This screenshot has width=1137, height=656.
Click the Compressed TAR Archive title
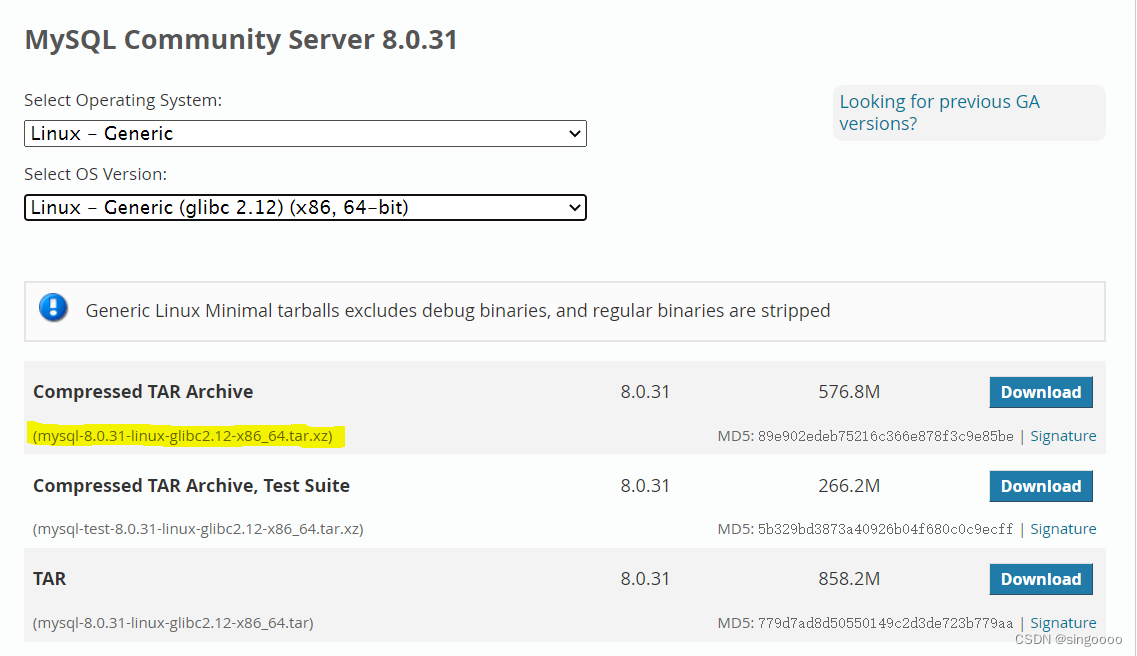point(143,391)
